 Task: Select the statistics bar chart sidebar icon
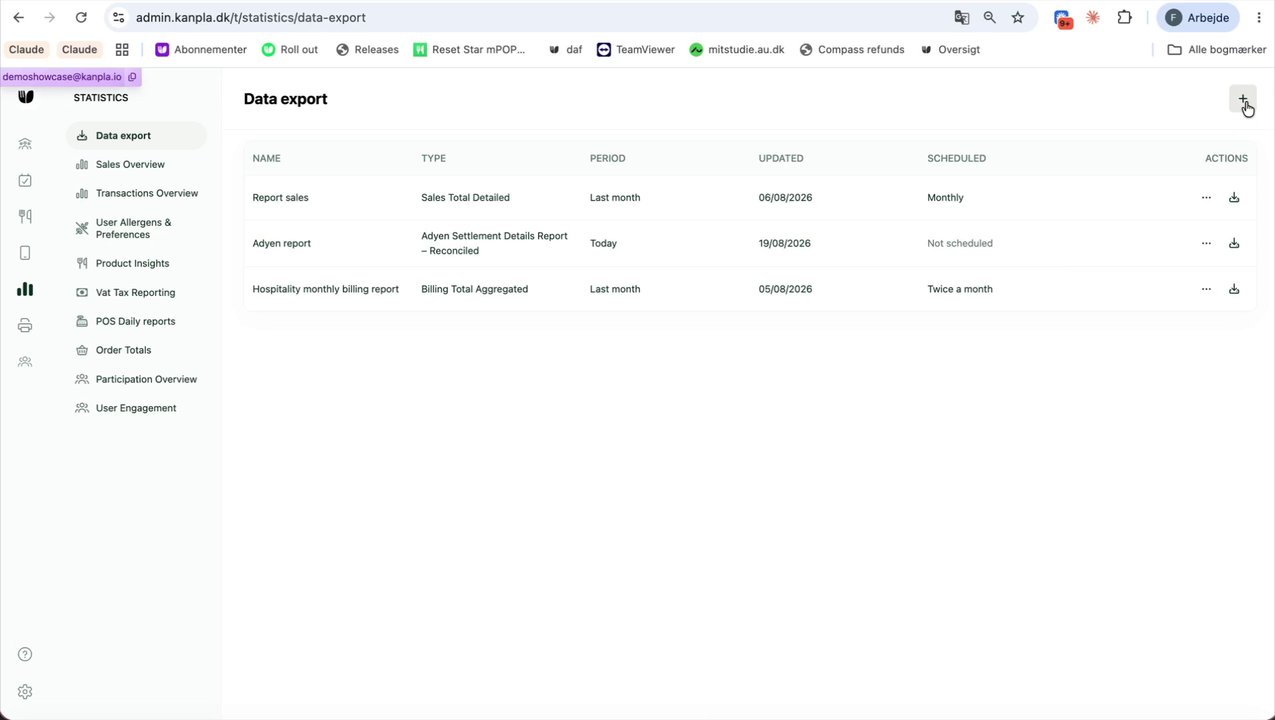click(x=25, y=289)
